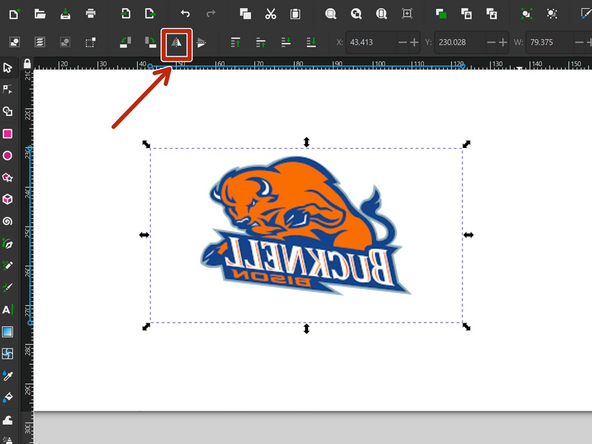Select the Node editing tool
The height and width of the screenshot is (444, 592).
click(8, 89)
